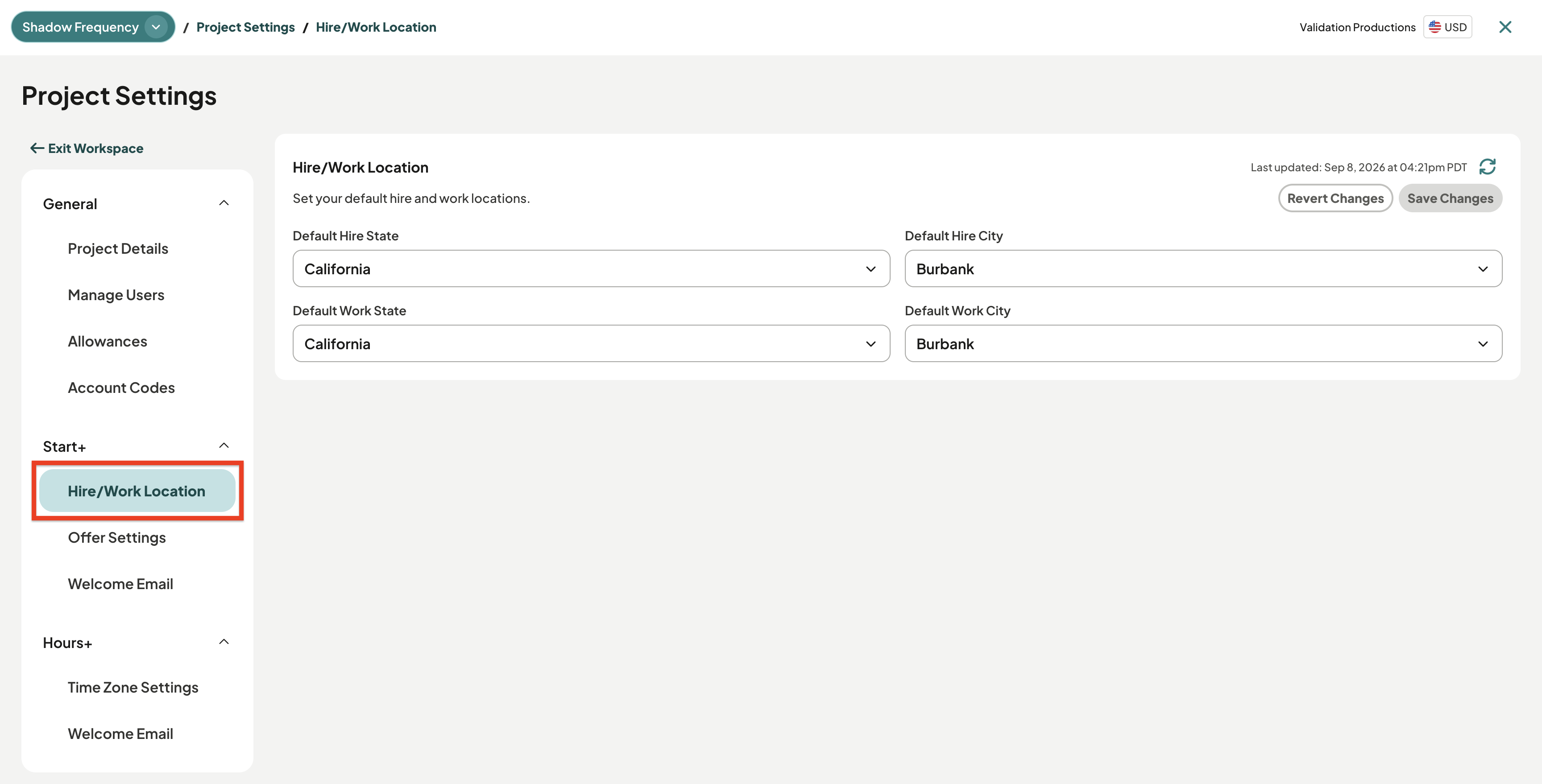Screen dimensions: 1542x784
Task: Open Time Zone Settings page
Action: point(133,687)
